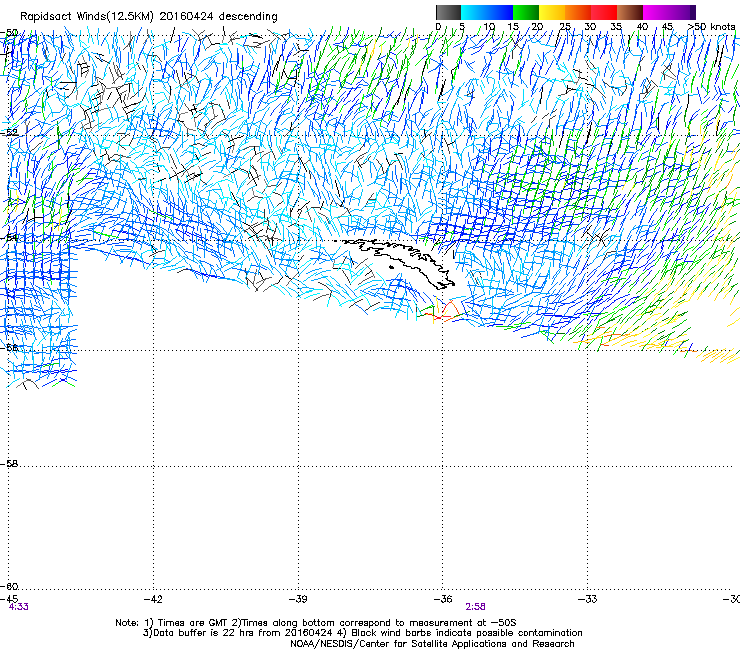This screenshot has width=740, height=650.
Task: Click the '-33' longitude label
Action: point(587,599)
